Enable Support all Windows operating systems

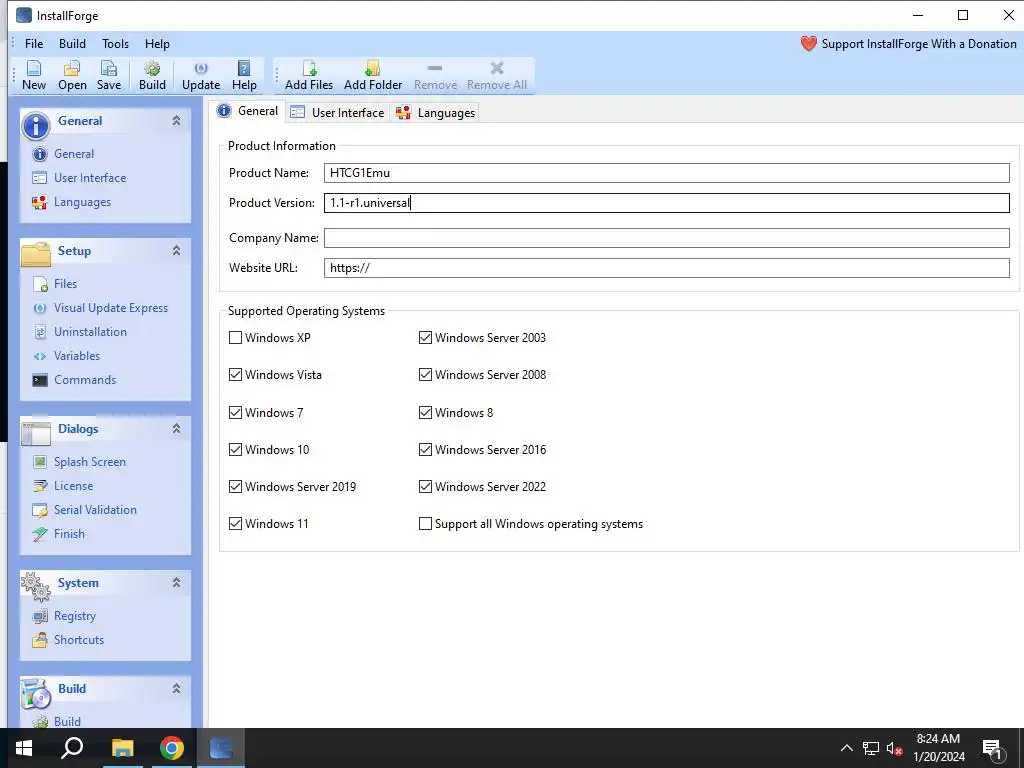click(x=425, y=524)
